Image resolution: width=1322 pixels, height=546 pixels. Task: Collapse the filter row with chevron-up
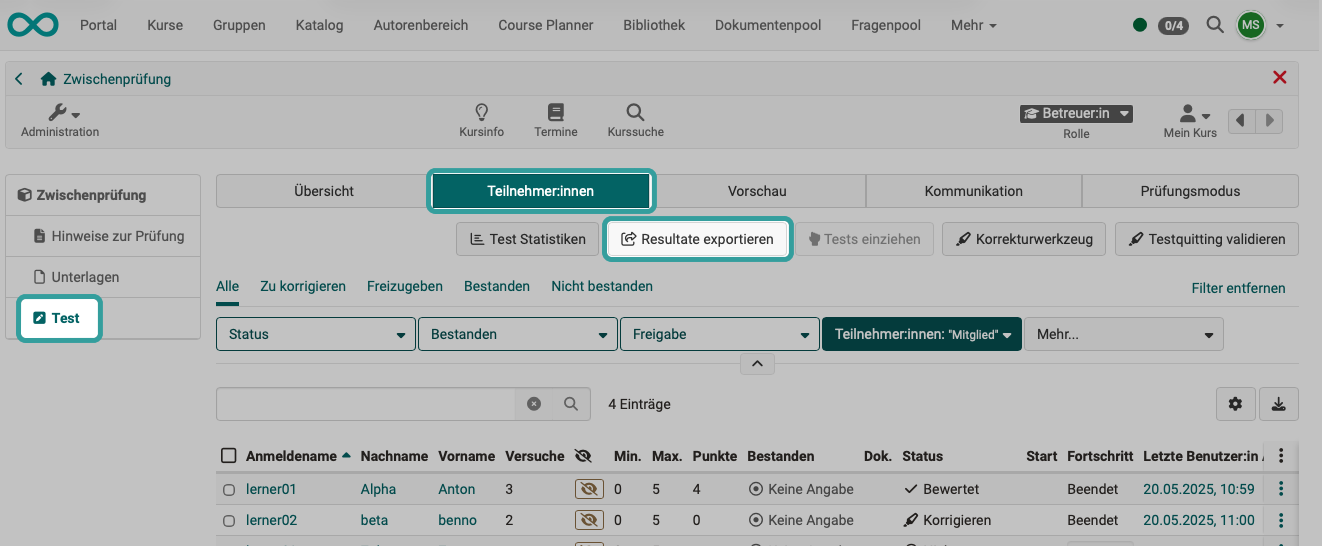[757, 364]
